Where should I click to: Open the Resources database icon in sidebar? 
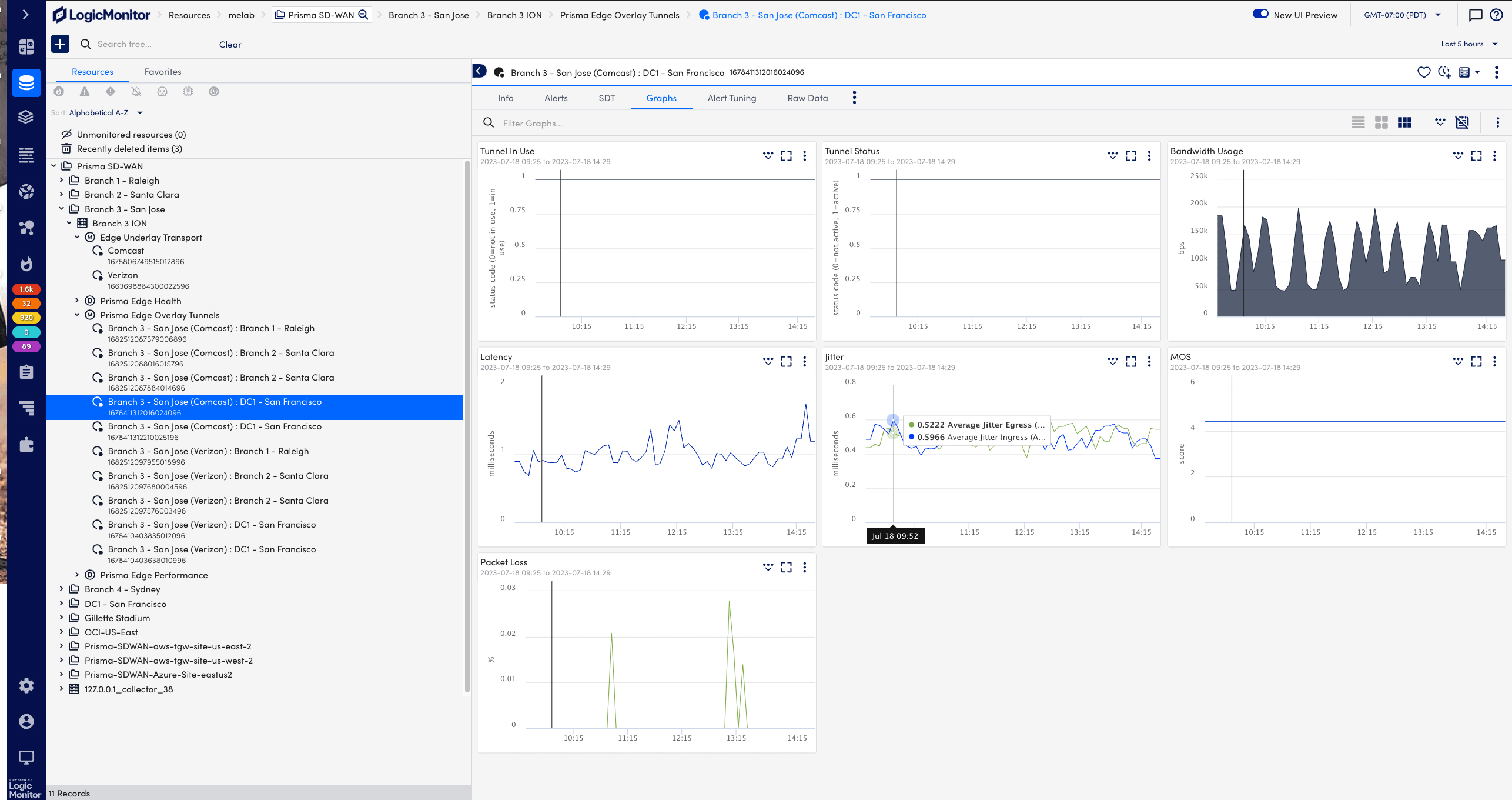26,82
